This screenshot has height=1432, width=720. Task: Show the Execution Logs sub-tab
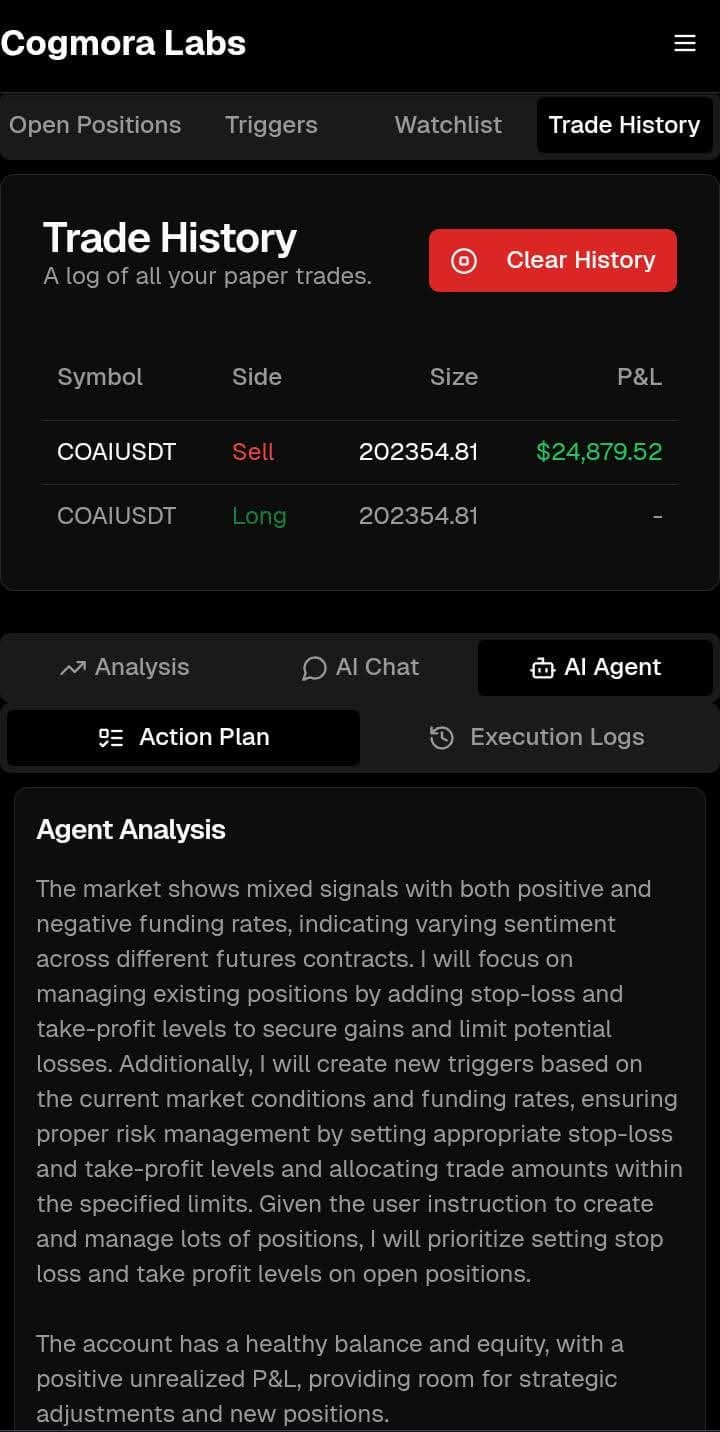click(x=538, y=738)
